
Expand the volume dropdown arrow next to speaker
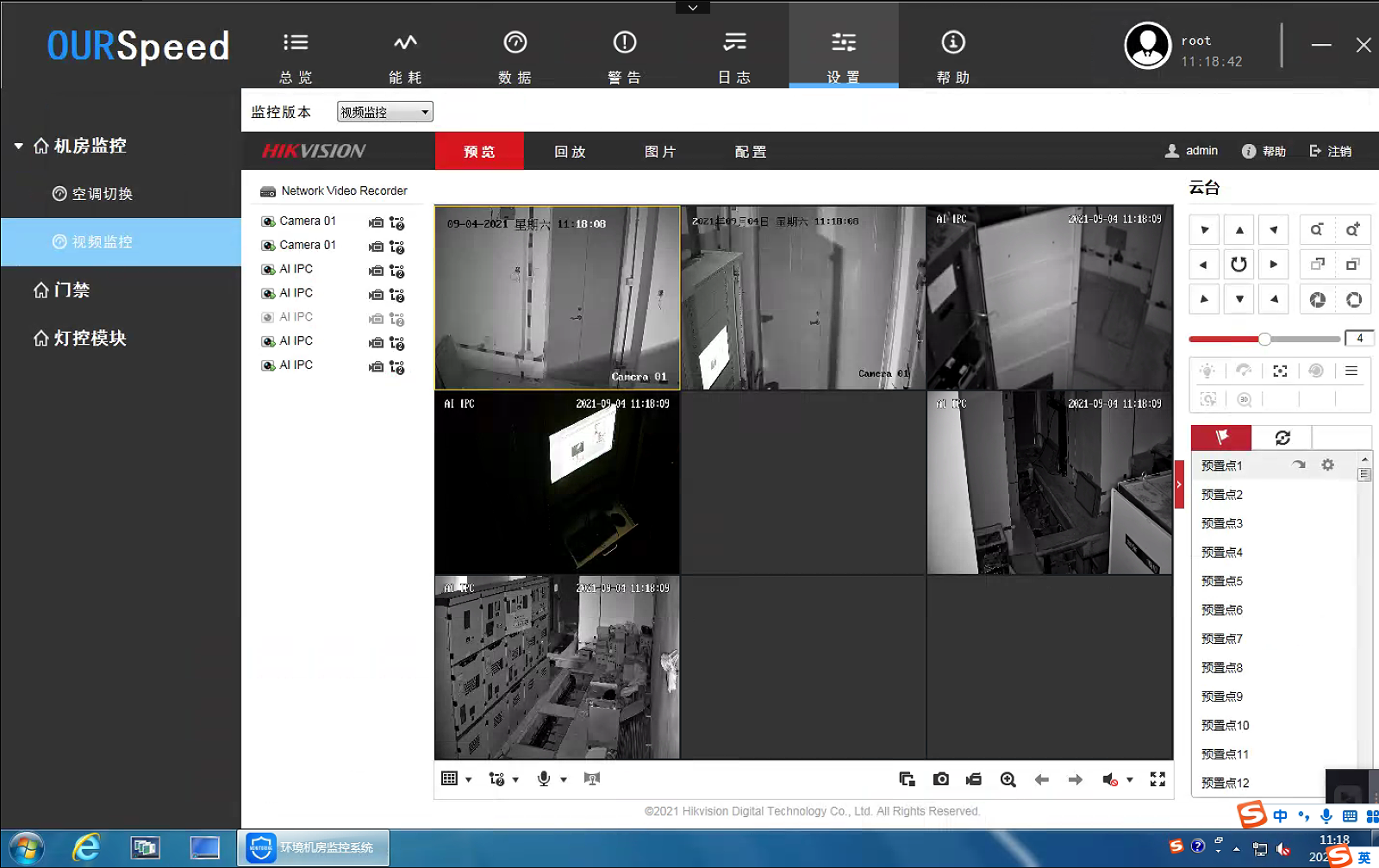[x=1130, y=779]
